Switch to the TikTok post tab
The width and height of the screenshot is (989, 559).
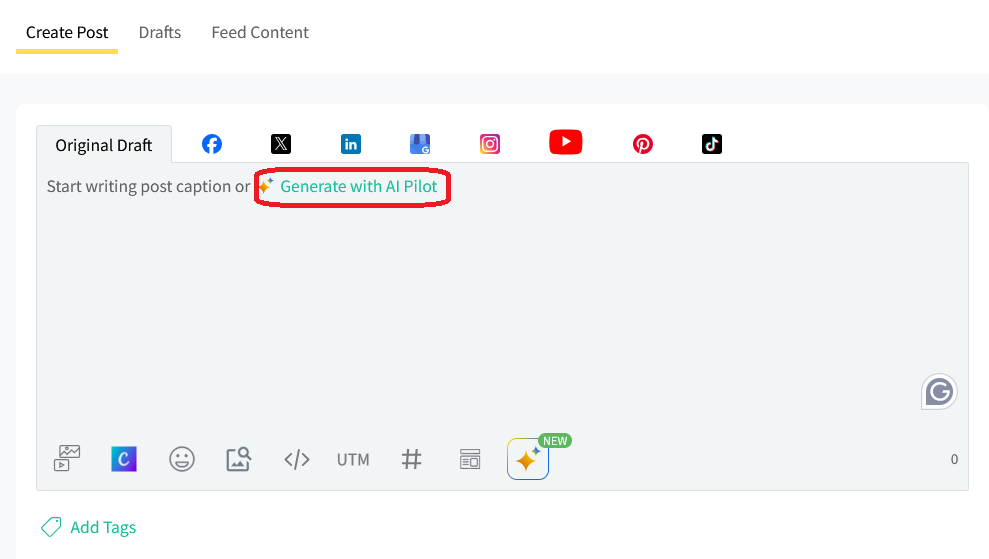712,144
